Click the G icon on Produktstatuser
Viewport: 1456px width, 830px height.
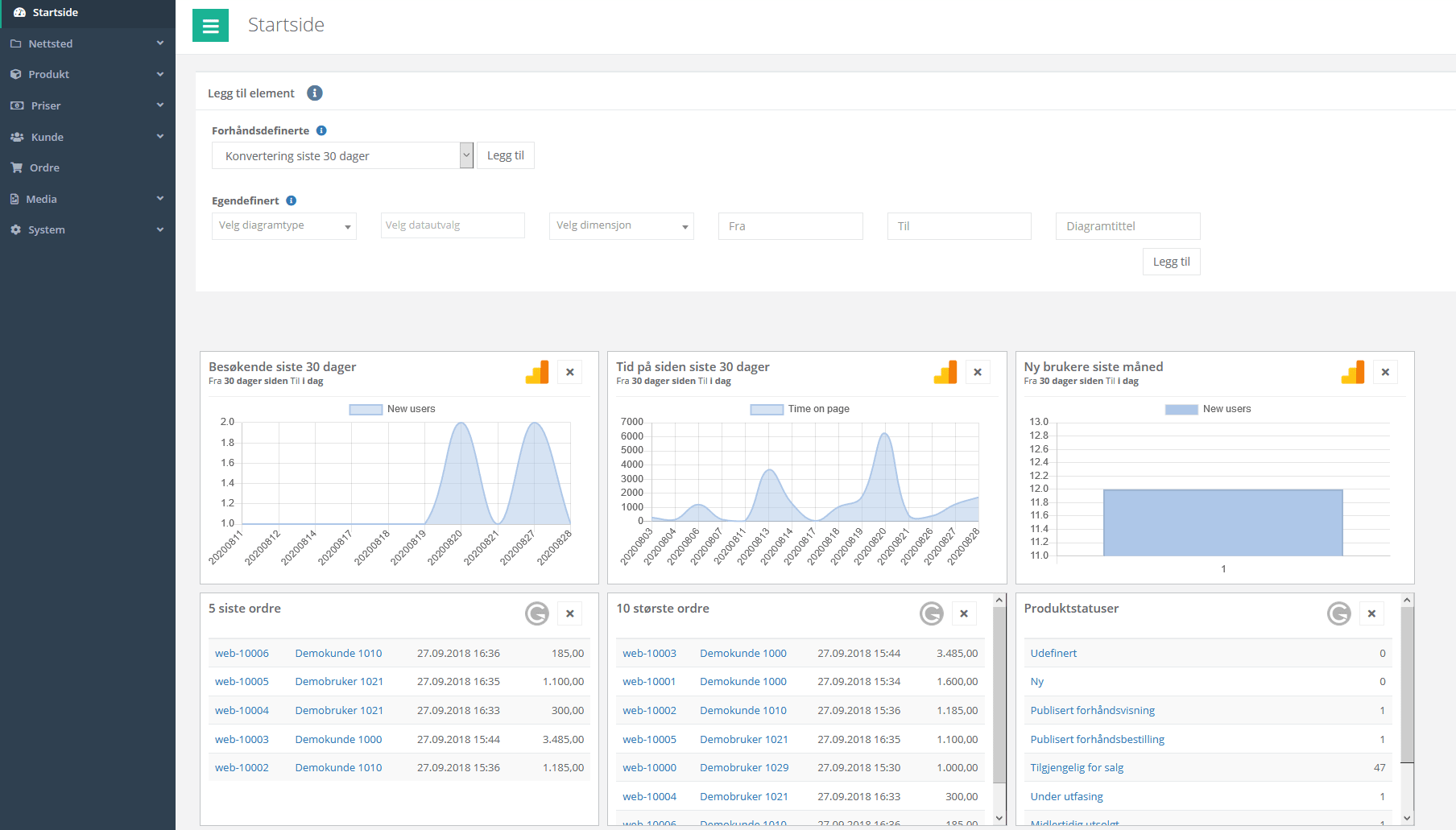coord(1339,613)
